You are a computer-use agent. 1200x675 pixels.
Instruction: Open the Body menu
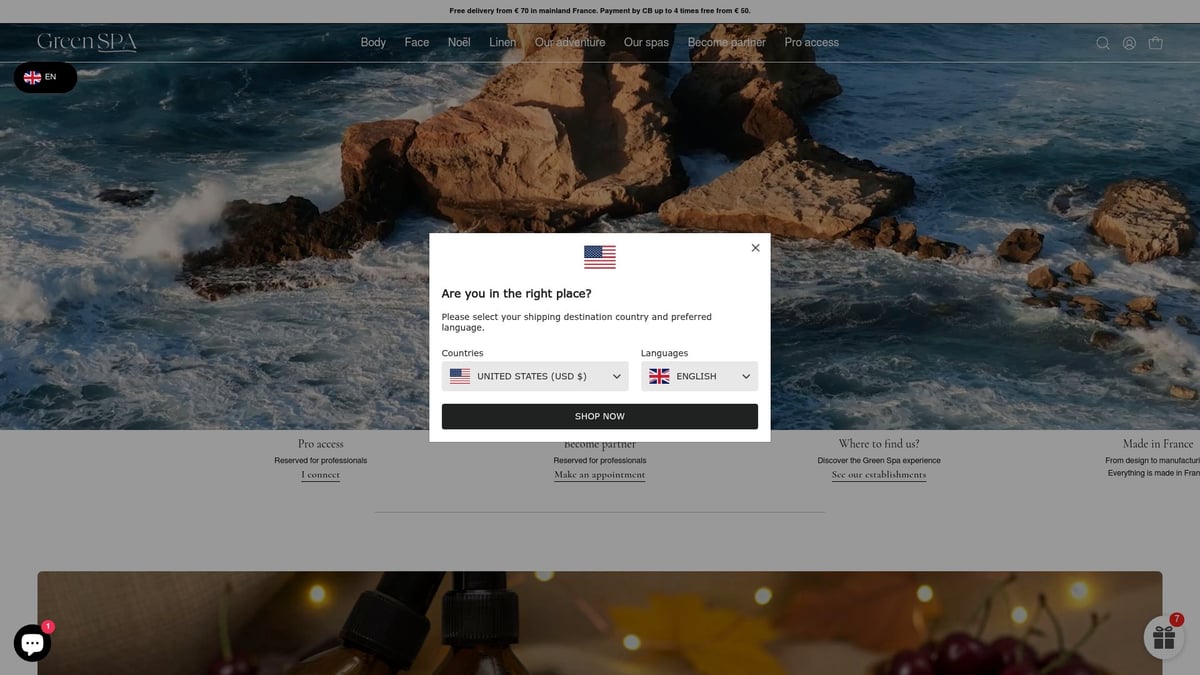pos(373,42)
